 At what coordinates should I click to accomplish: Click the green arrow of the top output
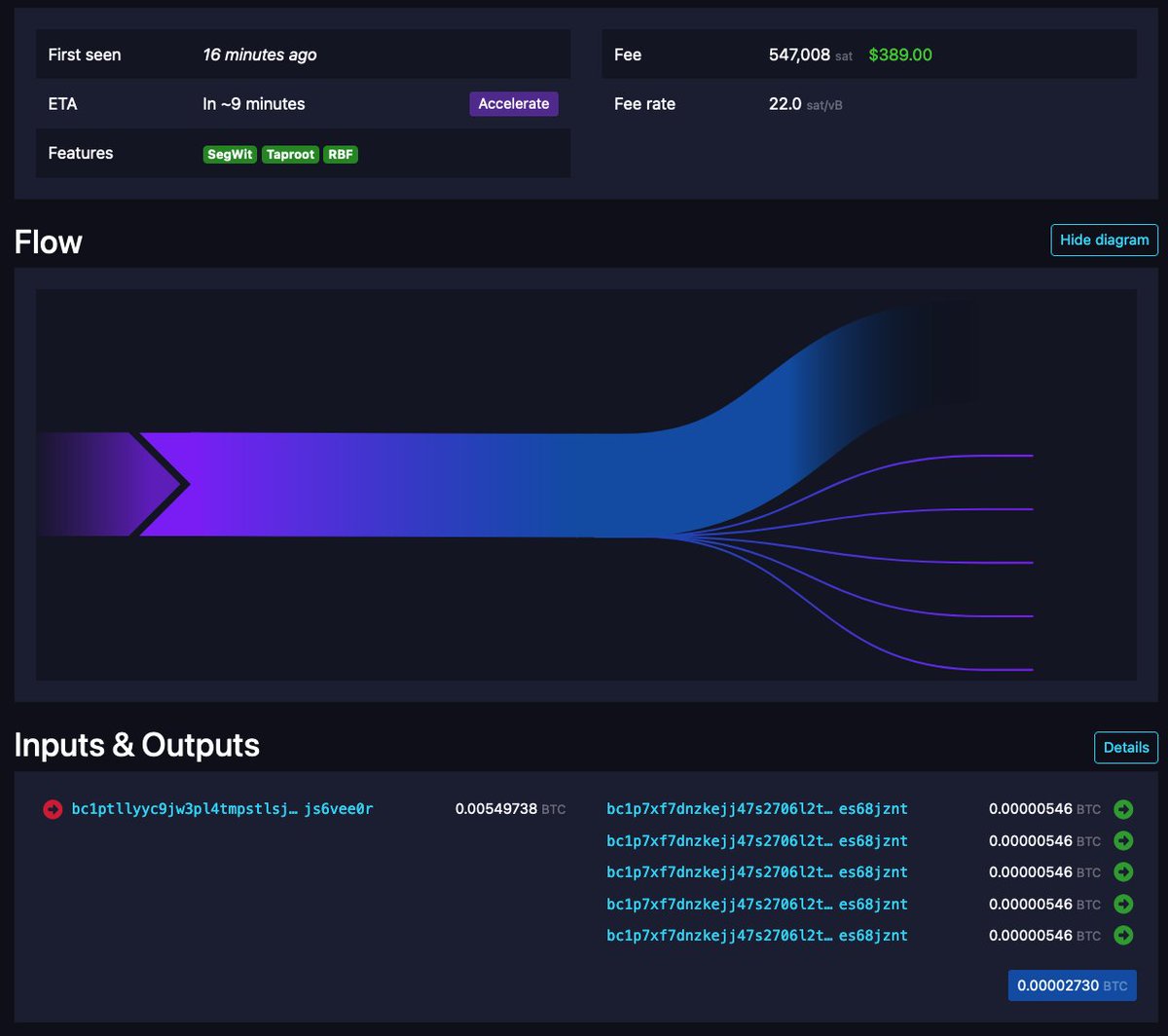(1123, 809)
